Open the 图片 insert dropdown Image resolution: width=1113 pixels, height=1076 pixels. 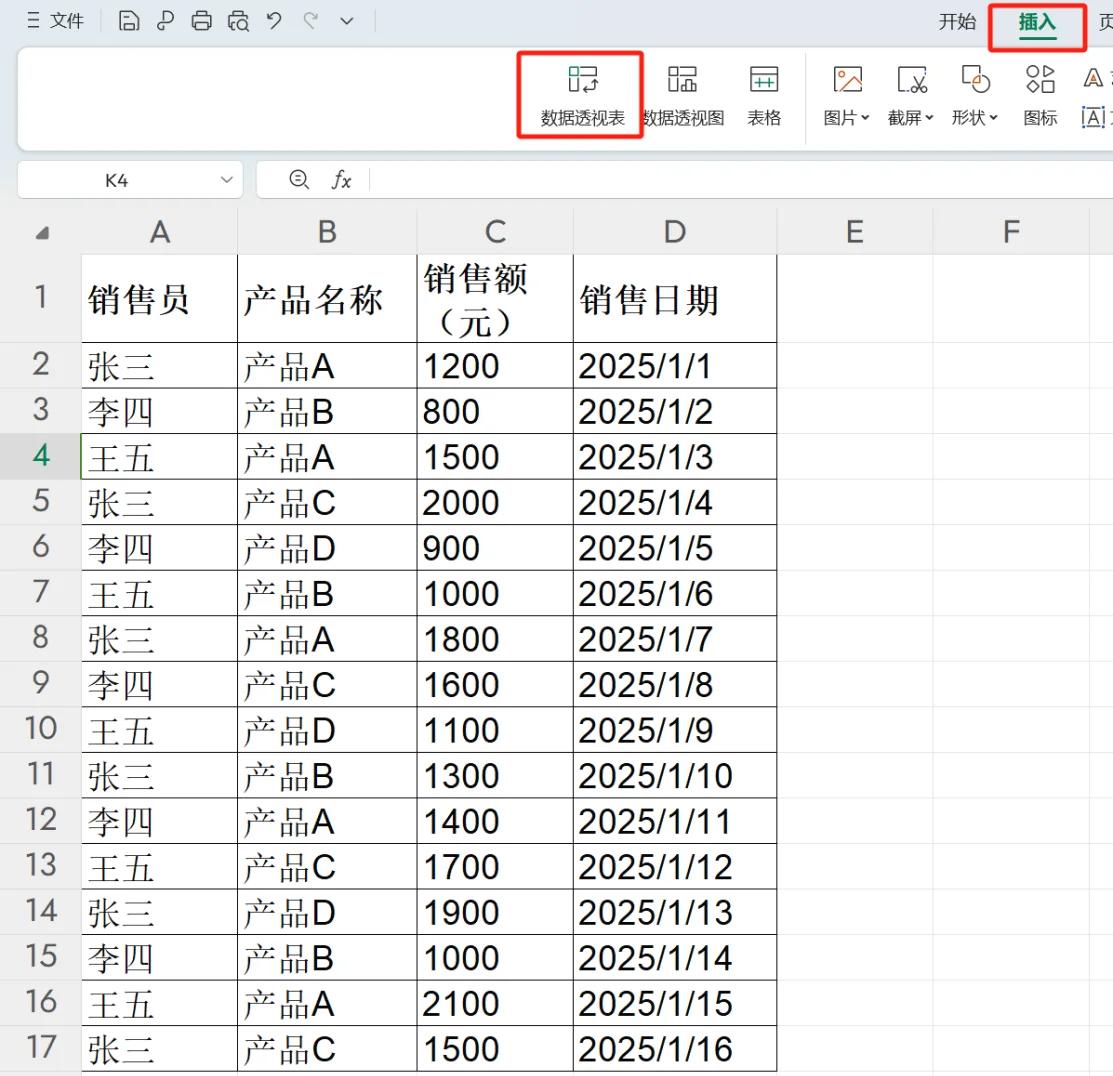click(846, 97)
